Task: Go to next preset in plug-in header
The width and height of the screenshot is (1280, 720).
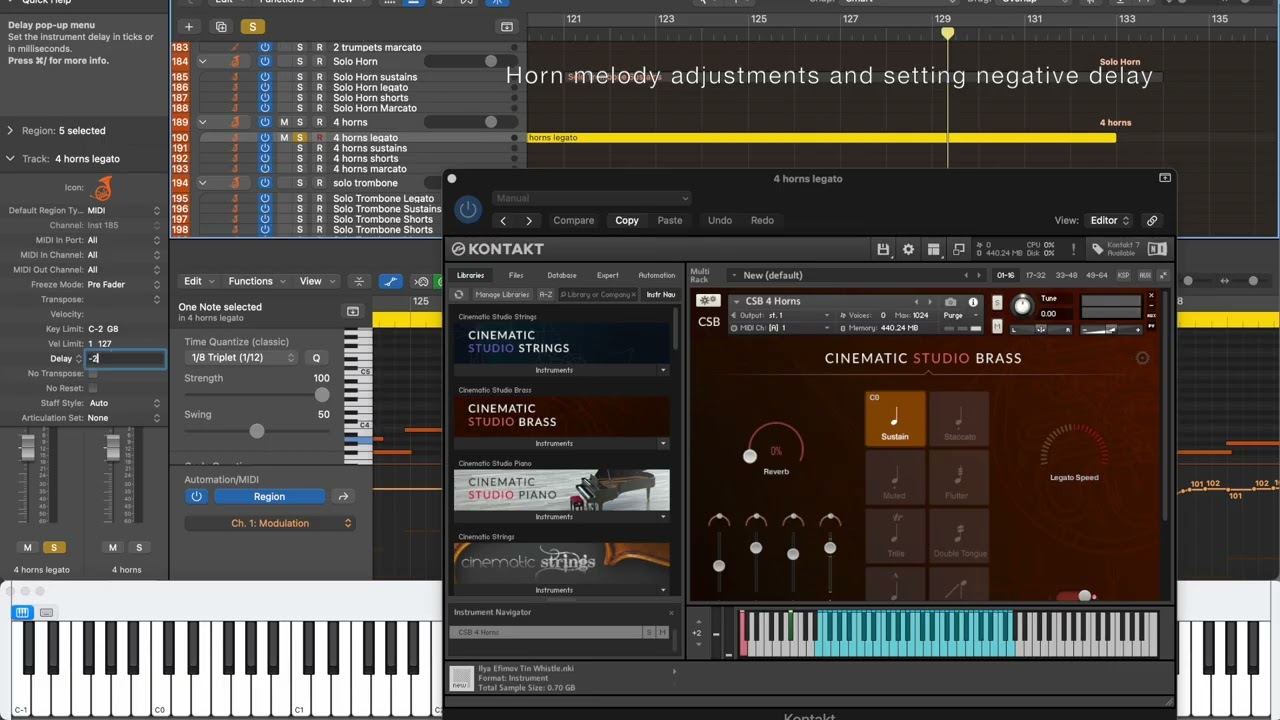Action: 529,221
